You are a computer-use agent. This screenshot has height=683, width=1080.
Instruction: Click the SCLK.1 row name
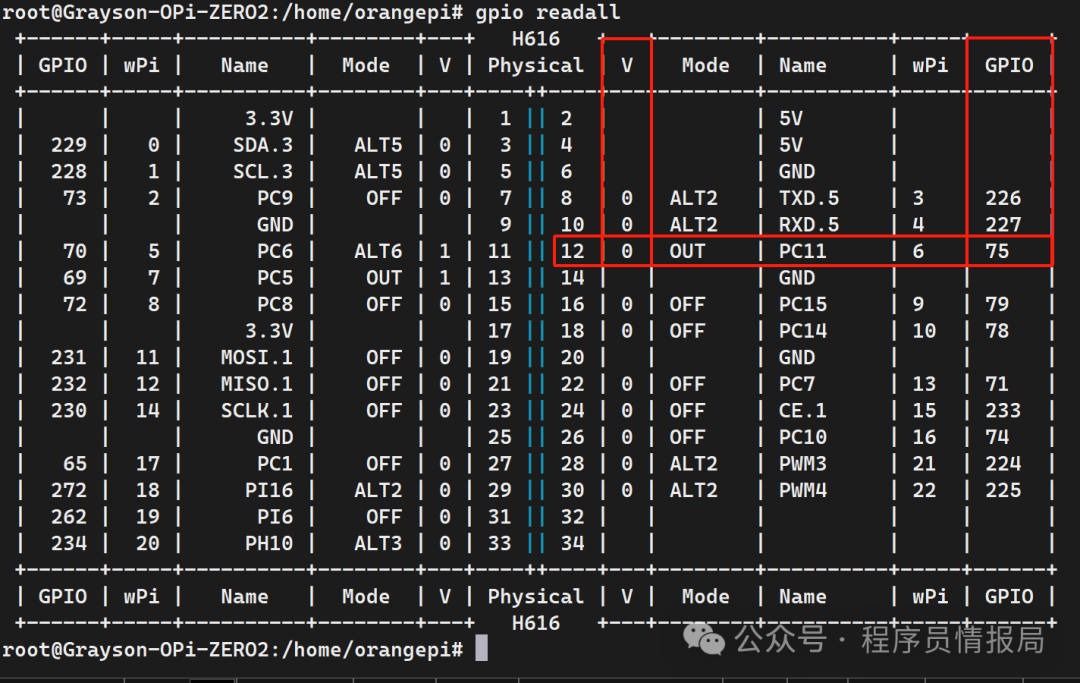tap(257, 410)
